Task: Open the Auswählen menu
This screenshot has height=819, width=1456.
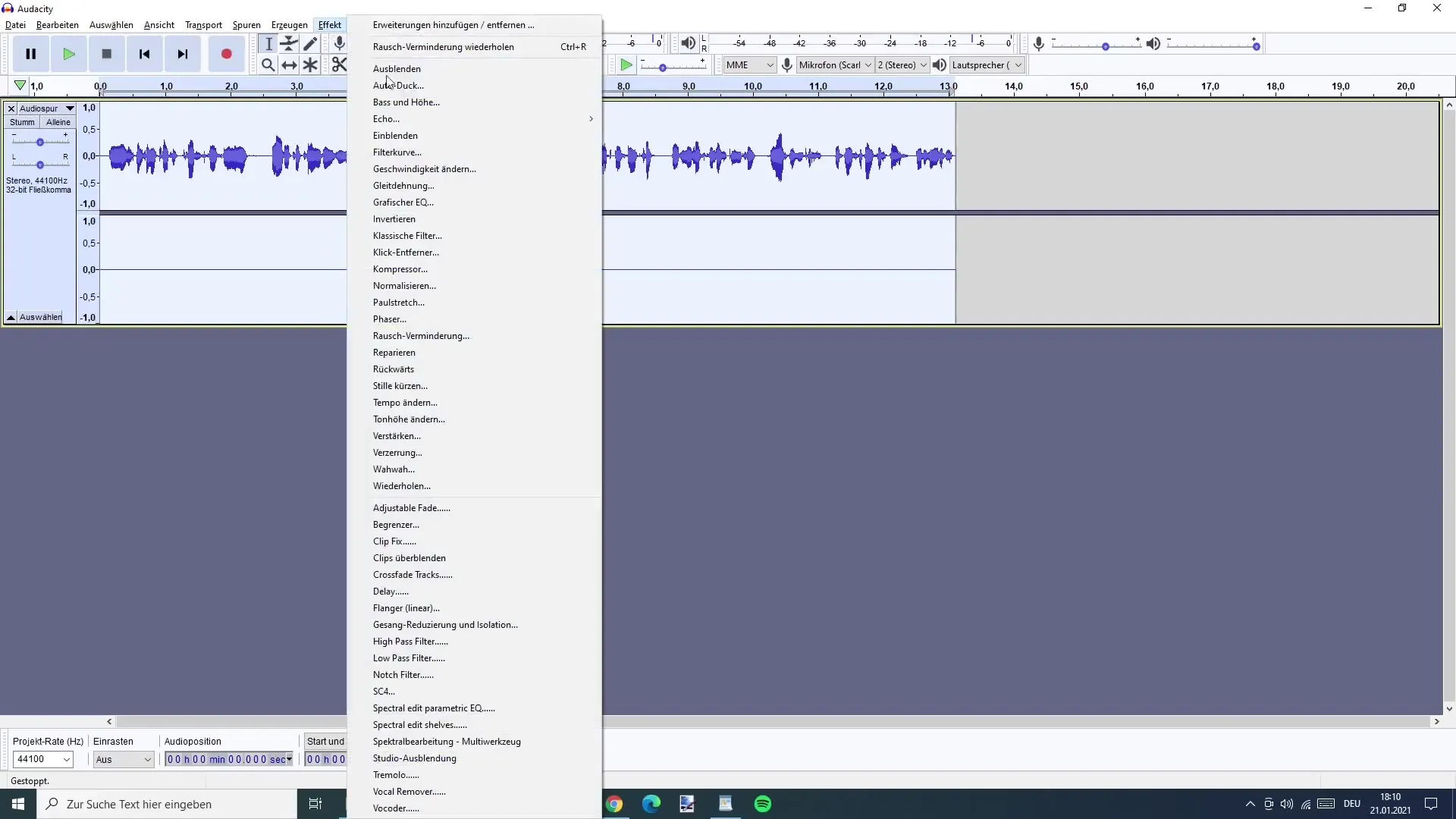Action: point(111,25)
